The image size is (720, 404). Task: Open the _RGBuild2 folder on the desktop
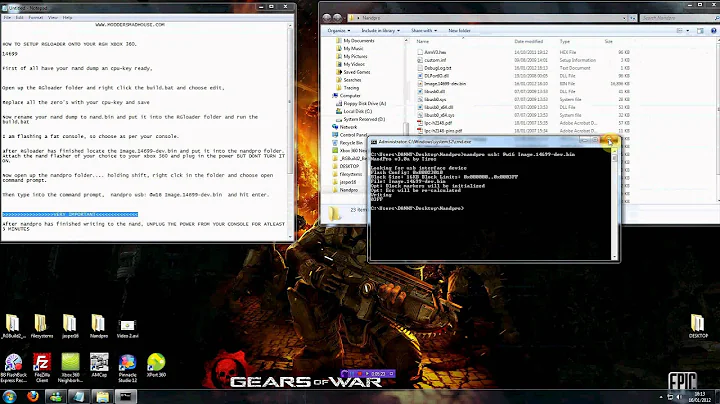coord(13,326)
